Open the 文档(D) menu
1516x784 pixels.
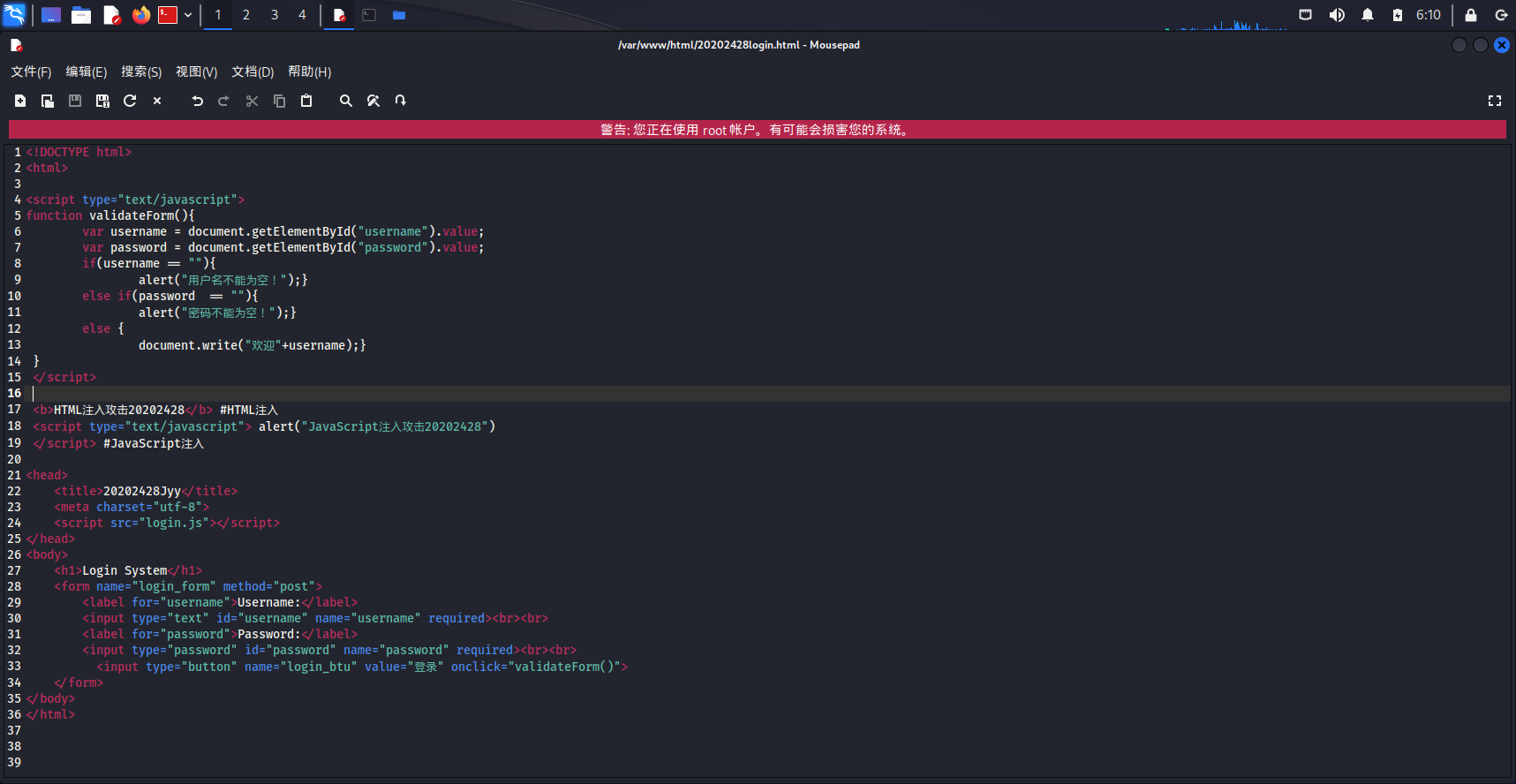pyautogui.click(x=253, y=72)
